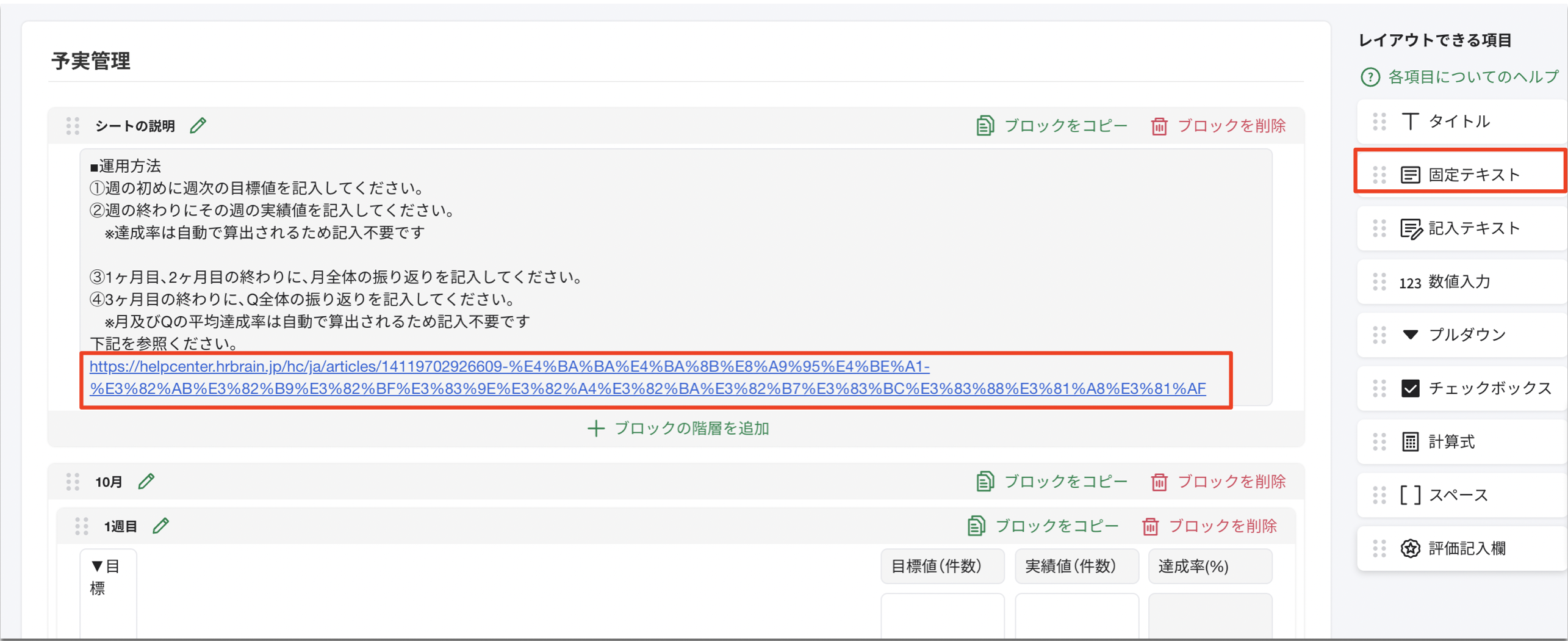Click the シートの説明 block title text

coord(135,126)
